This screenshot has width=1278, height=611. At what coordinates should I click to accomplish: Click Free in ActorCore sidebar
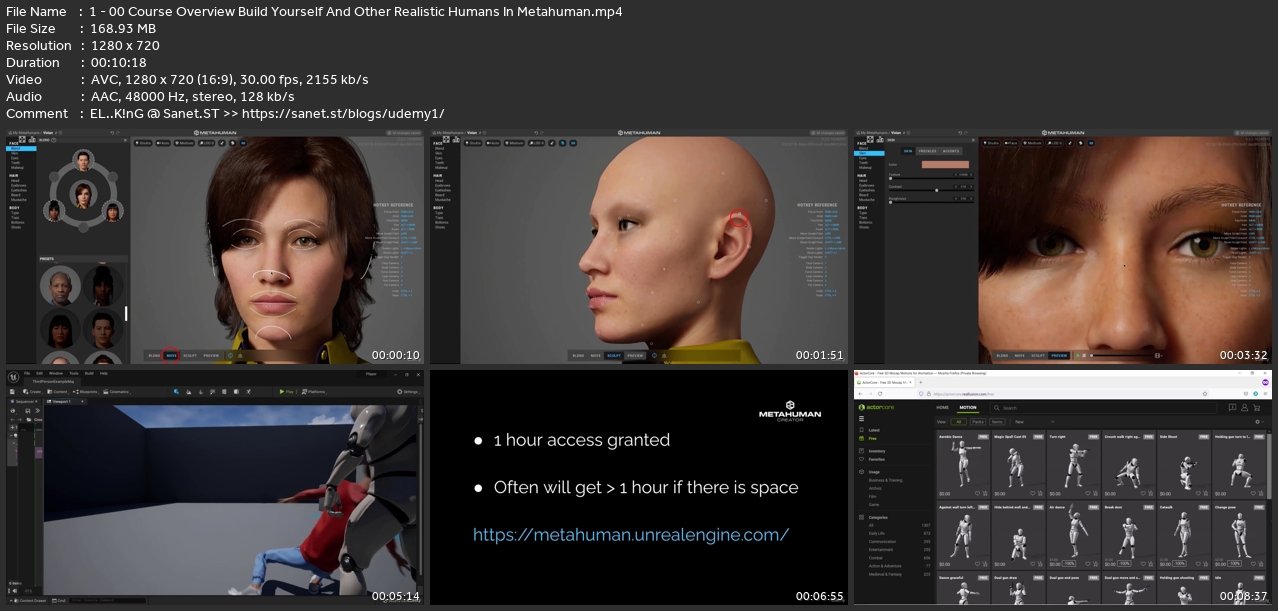(x=872, y=438)
